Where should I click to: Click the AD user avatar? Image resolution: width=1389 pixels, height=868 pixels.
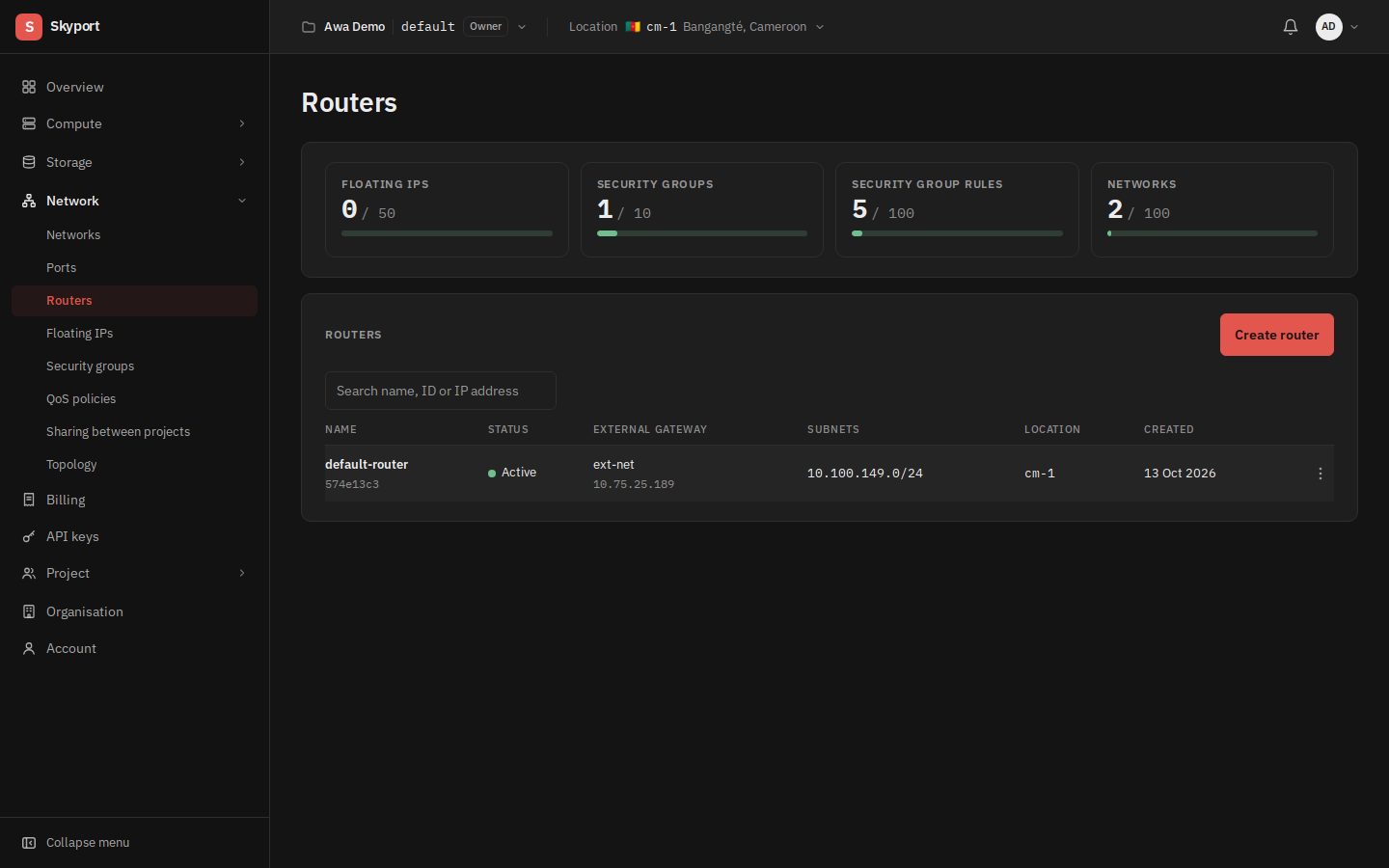click(x=1328, y=27)
